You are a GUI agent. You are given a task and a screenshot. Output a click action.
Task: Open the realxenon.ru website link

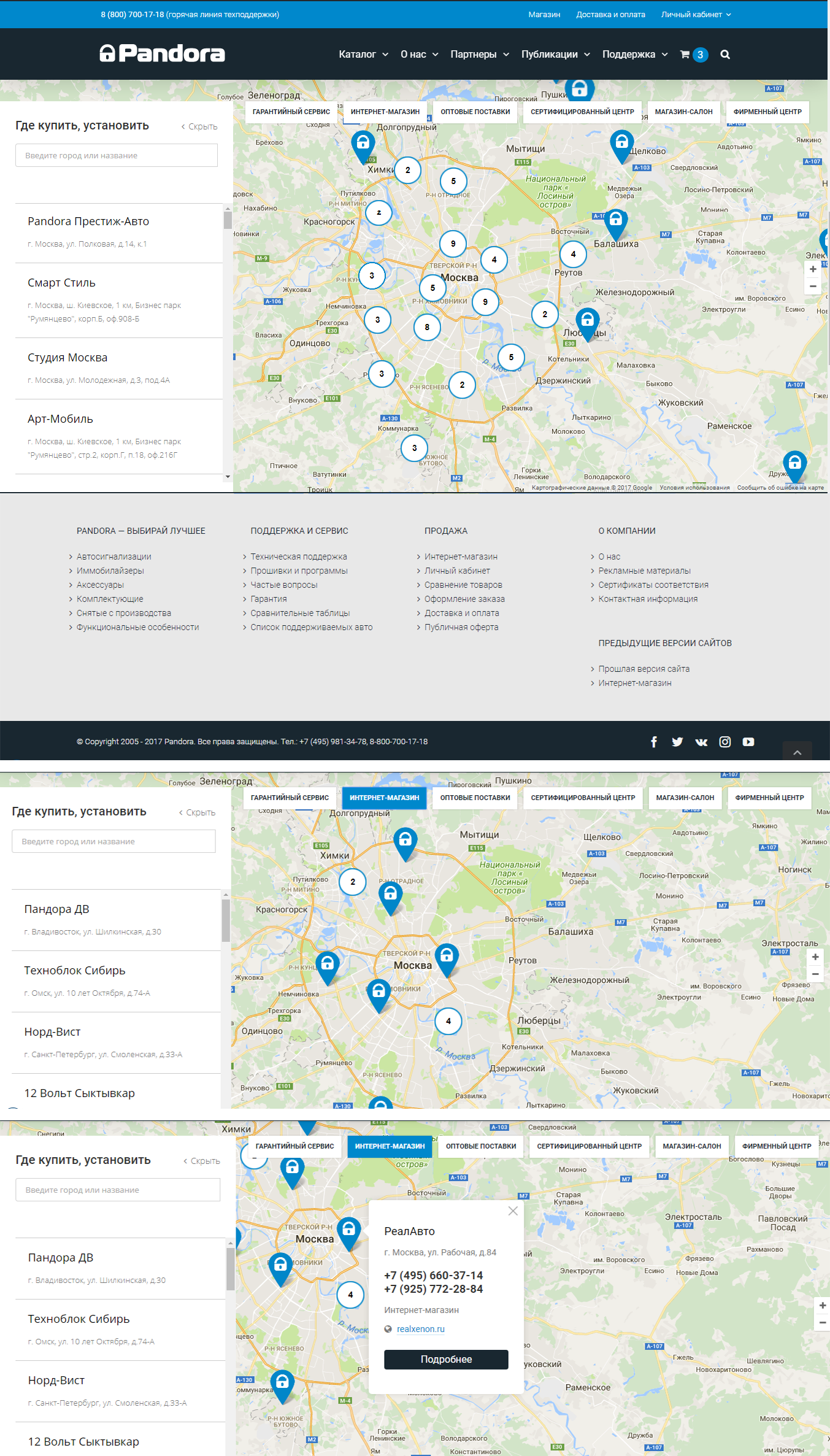pos(420,1329)
